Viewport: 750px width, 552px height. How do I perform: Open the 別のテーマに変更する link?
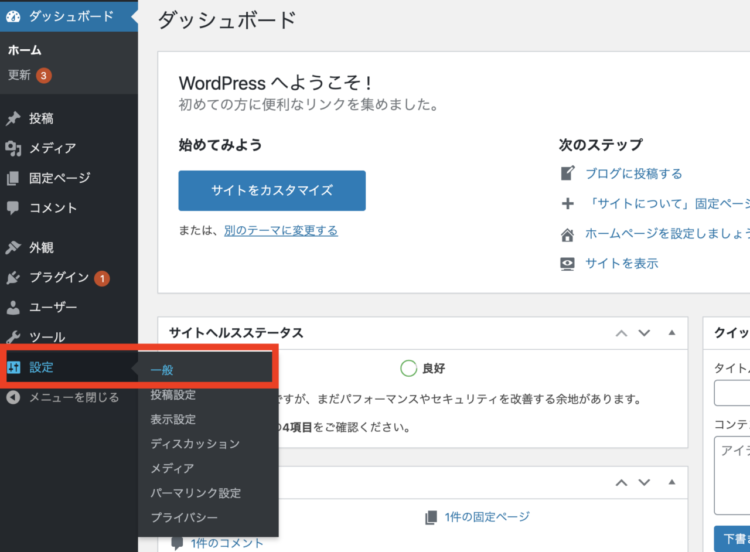281,231
